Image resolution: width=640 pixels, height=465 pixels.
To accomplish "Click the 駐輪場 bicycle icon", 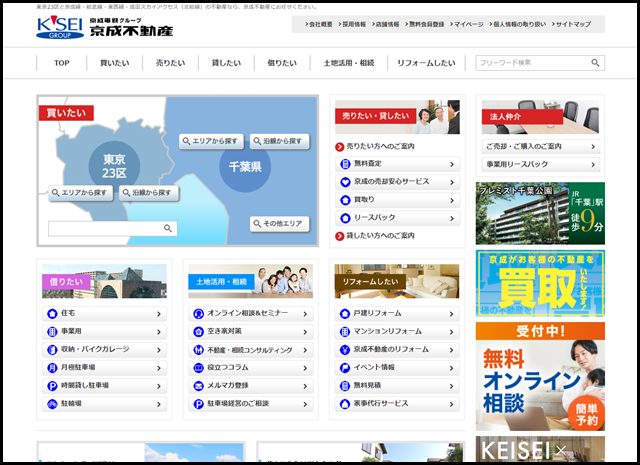I will click(52, 404).
